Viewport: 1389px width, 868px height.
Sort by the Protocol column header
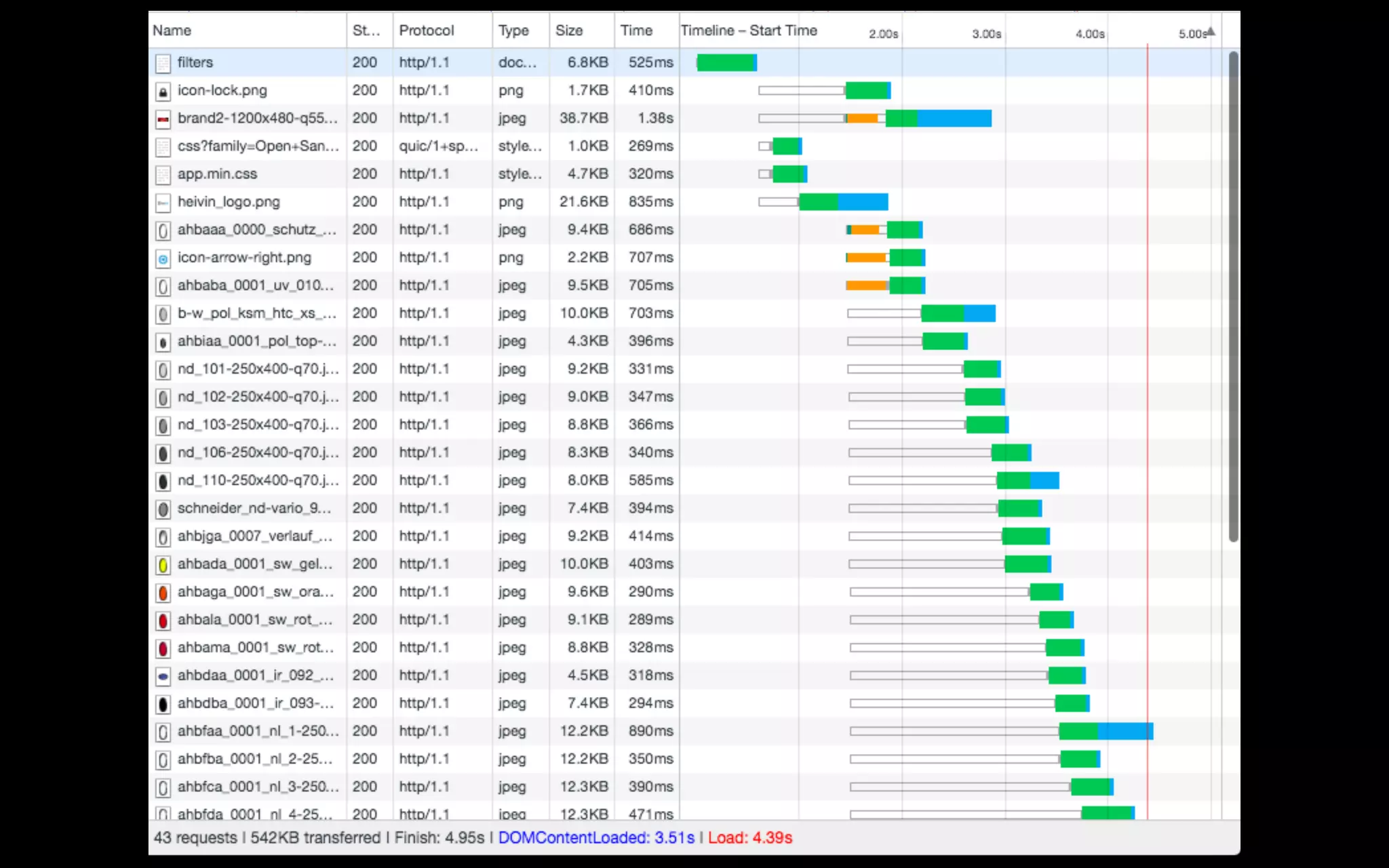[426, 31]
